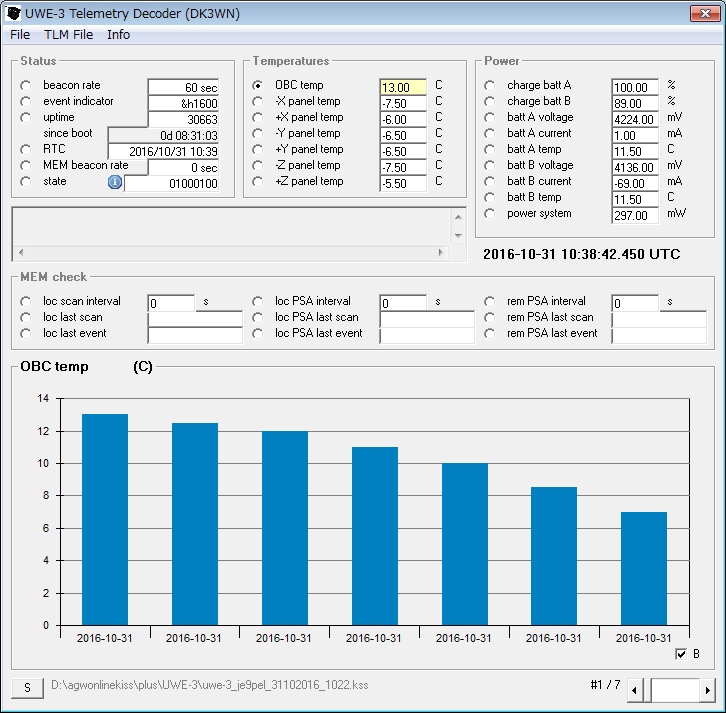The height and width of the screenshot is (713, 726).
Task: Select the batt A current radio button
Action: 489,134
